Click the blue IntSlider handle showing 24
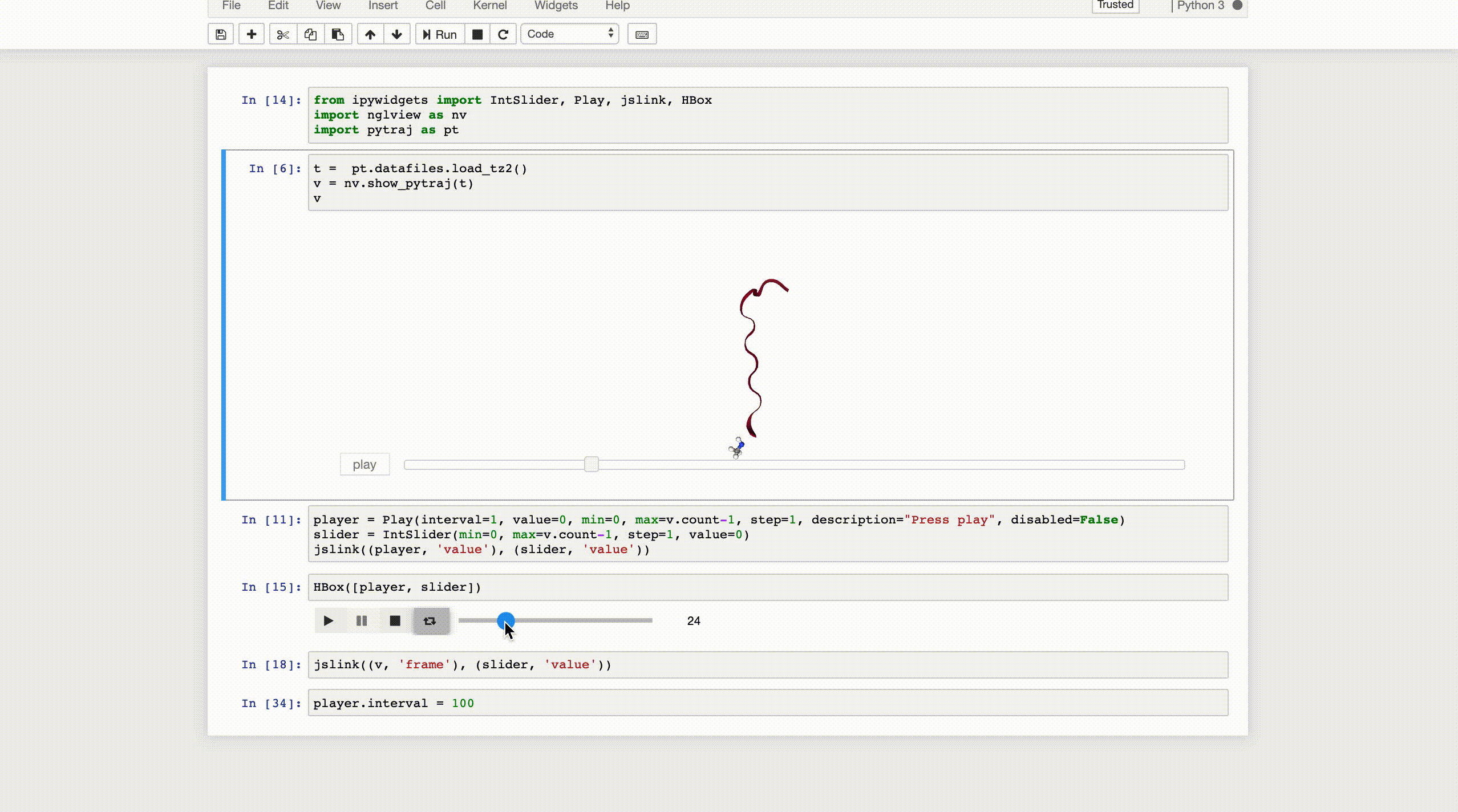 505,620
